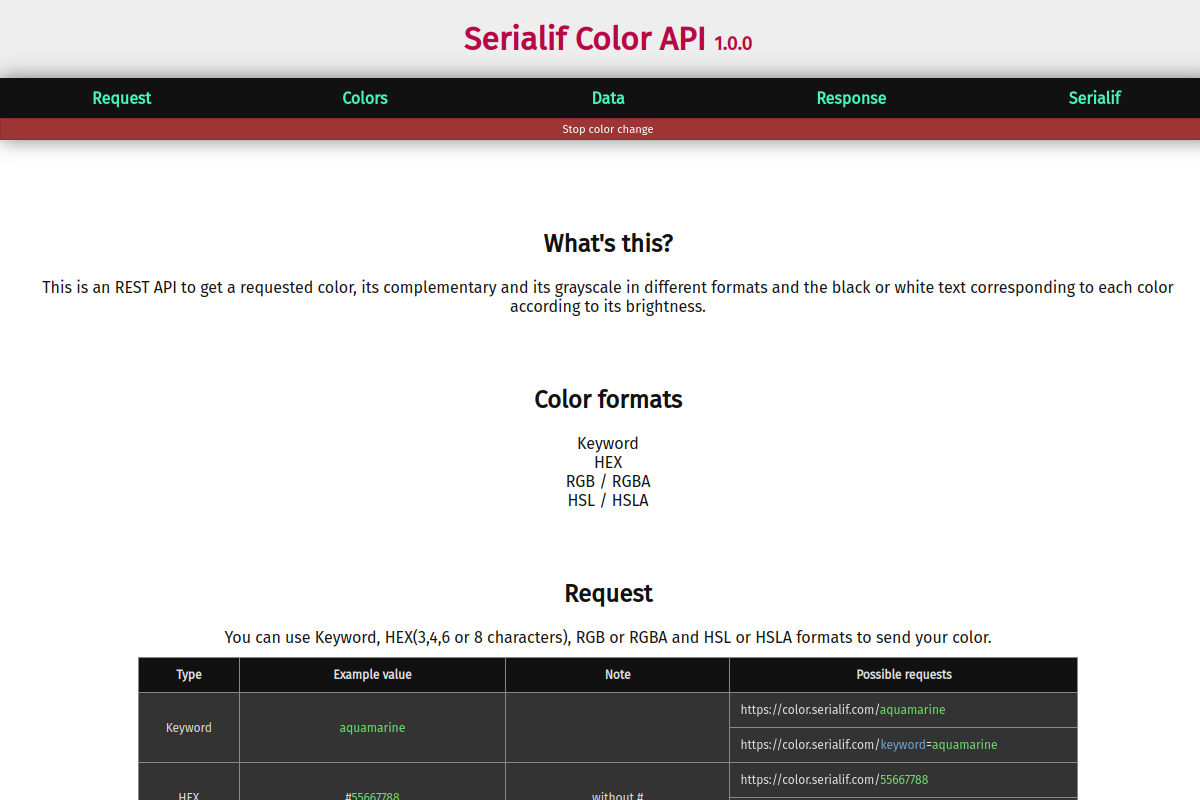
Task: Select the Request section heading
Action: pyautogui.click(x=608, y=593)
